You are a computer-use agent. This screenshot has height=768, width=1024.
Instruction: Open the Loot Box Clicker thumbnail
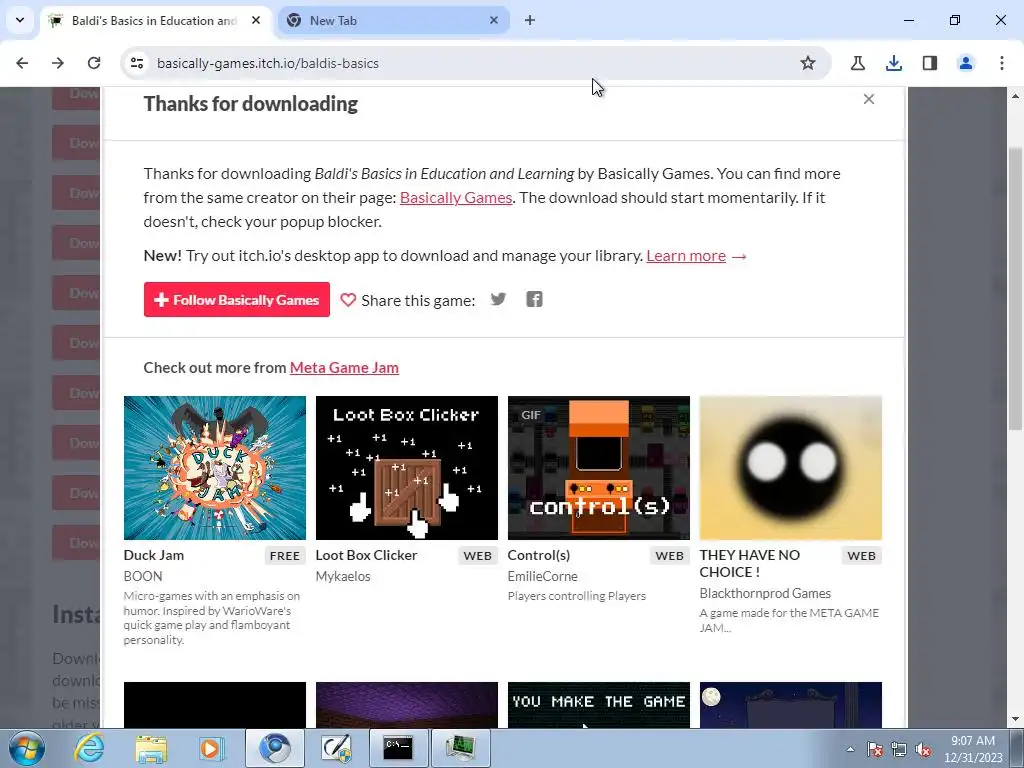[407, 468]
